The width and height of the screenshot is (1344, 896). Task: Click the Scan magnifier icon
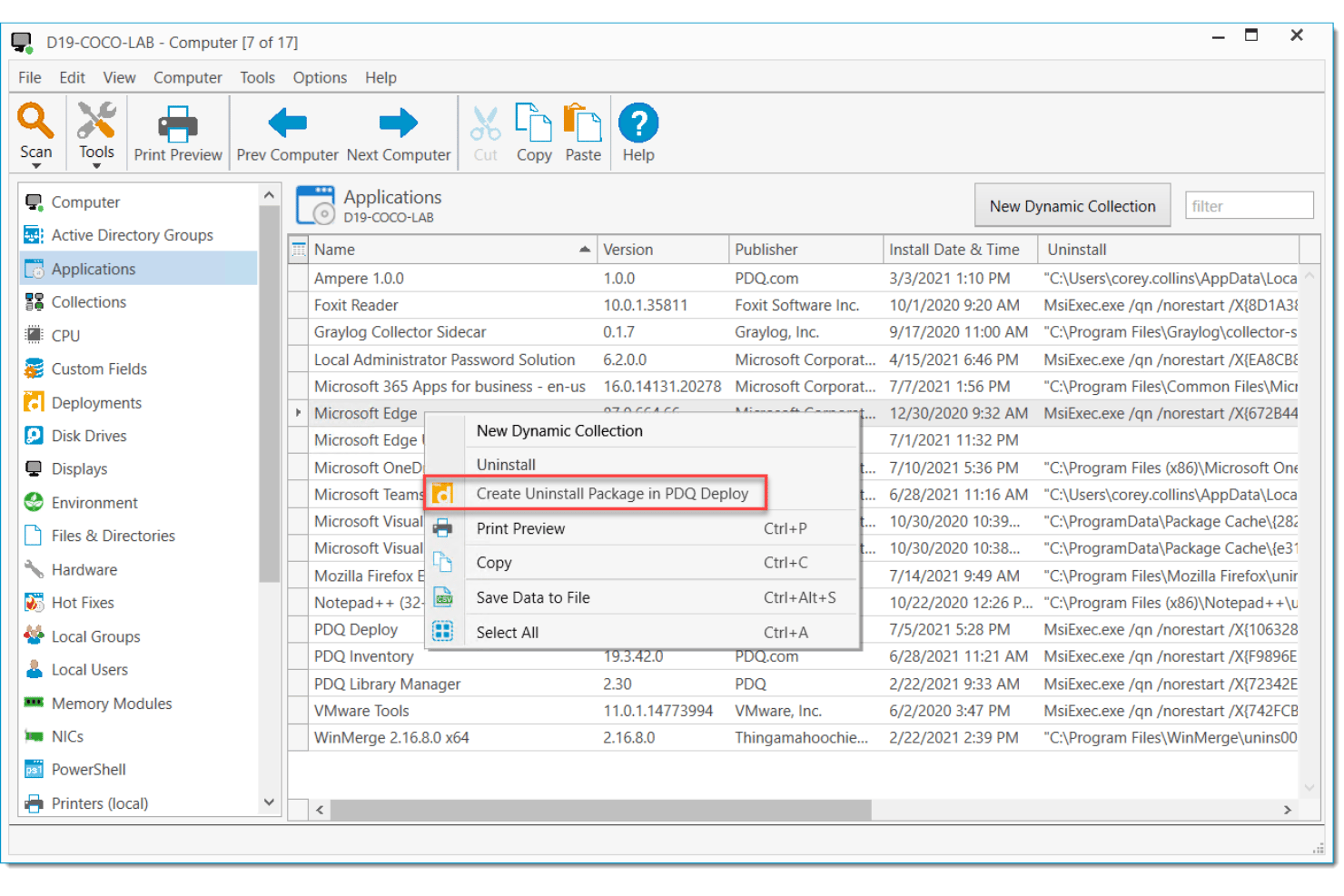(36, 121)
